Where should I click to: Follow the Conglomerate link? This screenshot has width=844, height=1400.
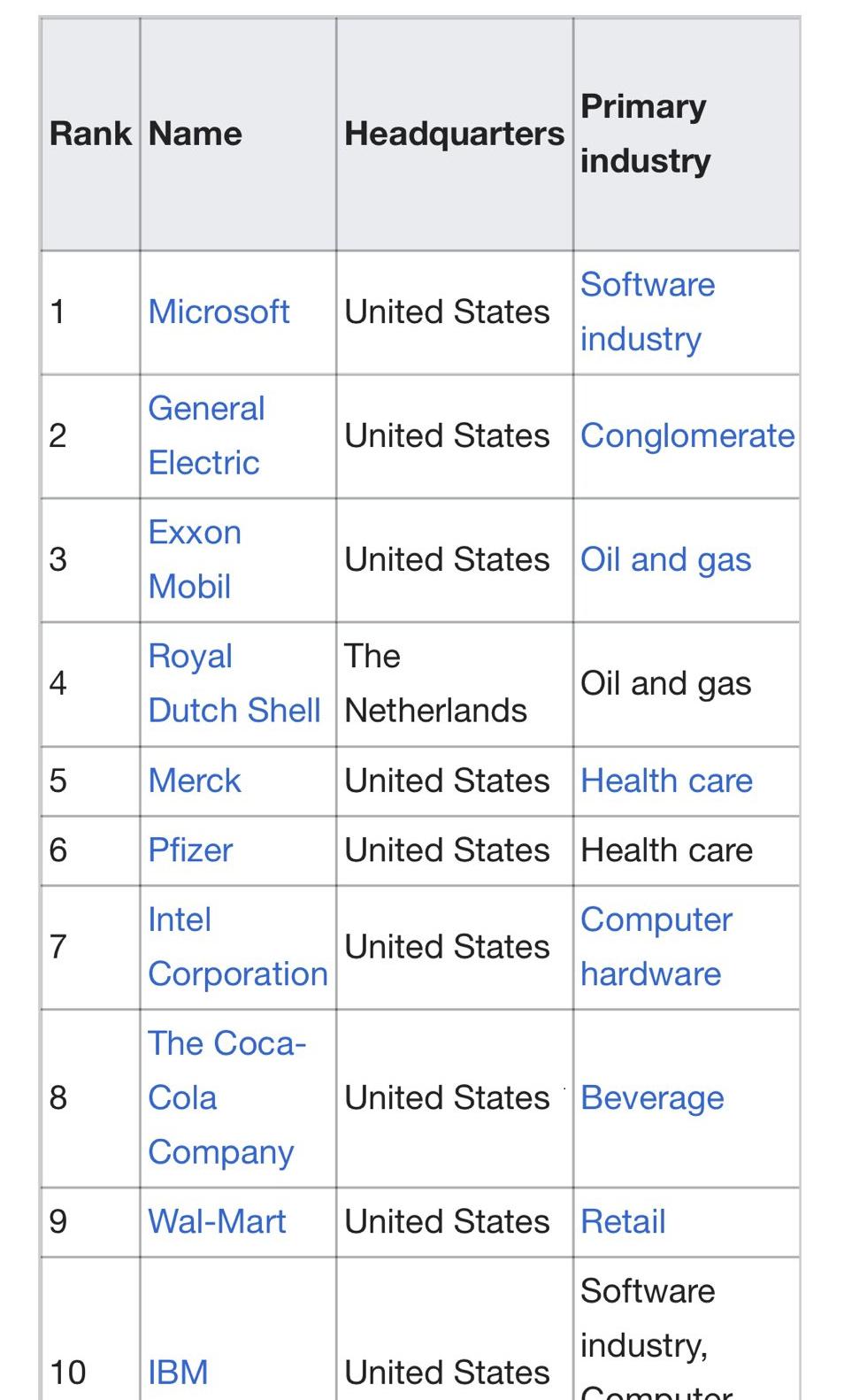pos(687,435)
